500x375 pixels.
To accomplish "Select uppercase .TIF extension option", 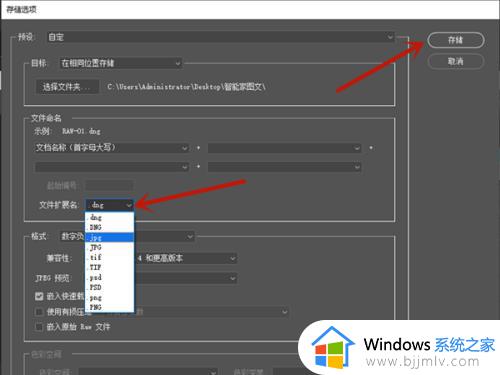I will coord(110,267).
